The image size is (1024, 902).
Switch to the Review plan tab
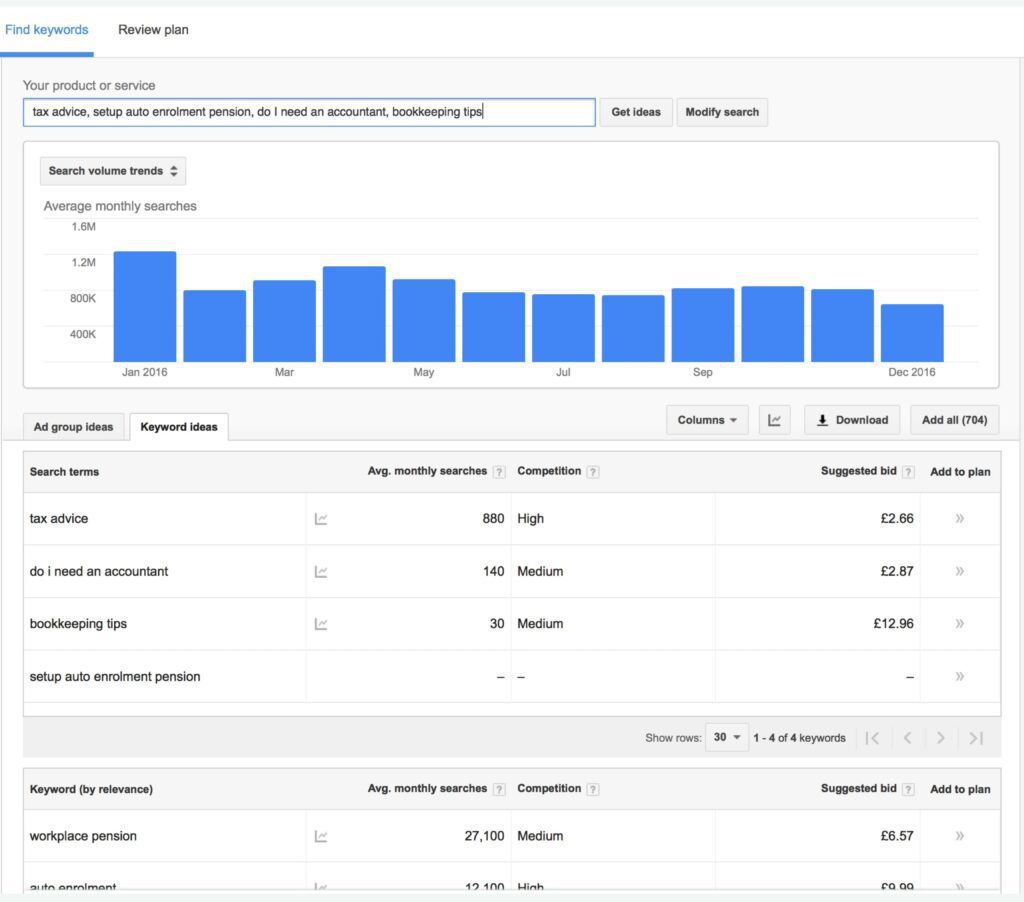point(152,30)
